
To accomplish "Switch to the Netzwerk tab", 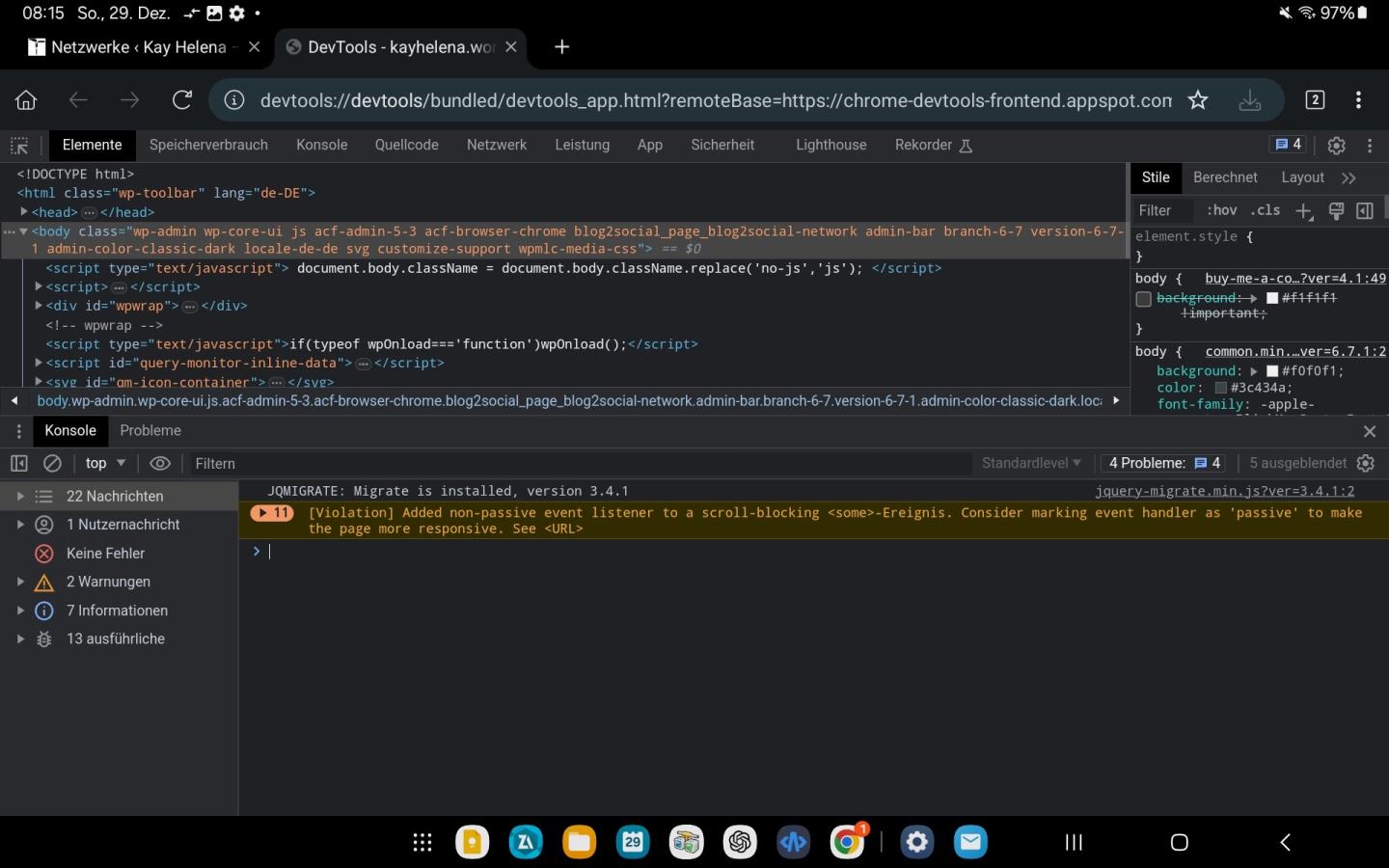I will (496, 145).
